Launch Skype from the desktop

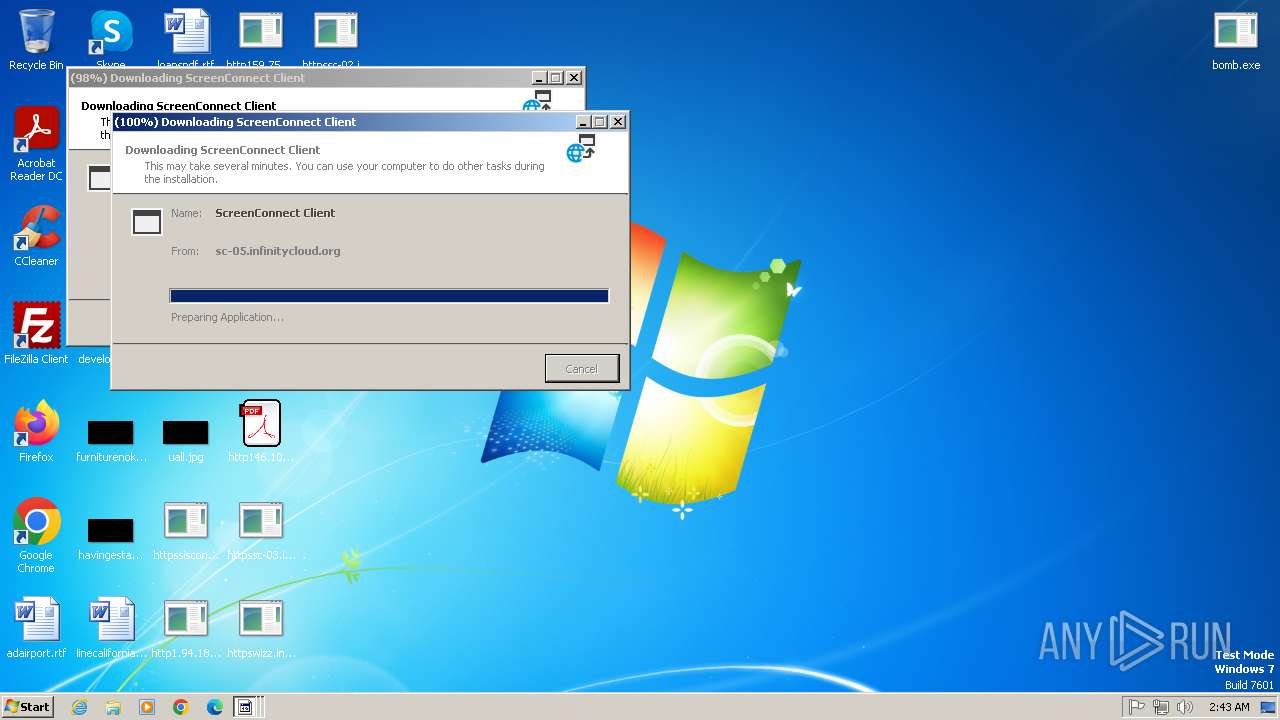coord(111,36)
